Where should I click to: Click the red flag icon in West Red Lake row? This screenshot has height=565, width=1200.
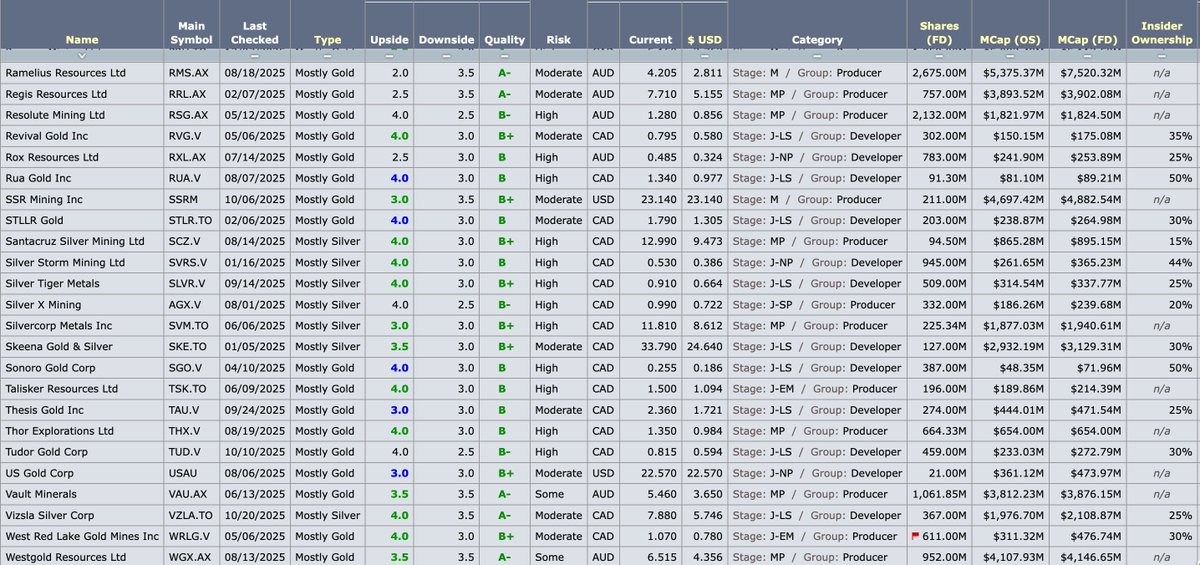[x=914, y=535]
